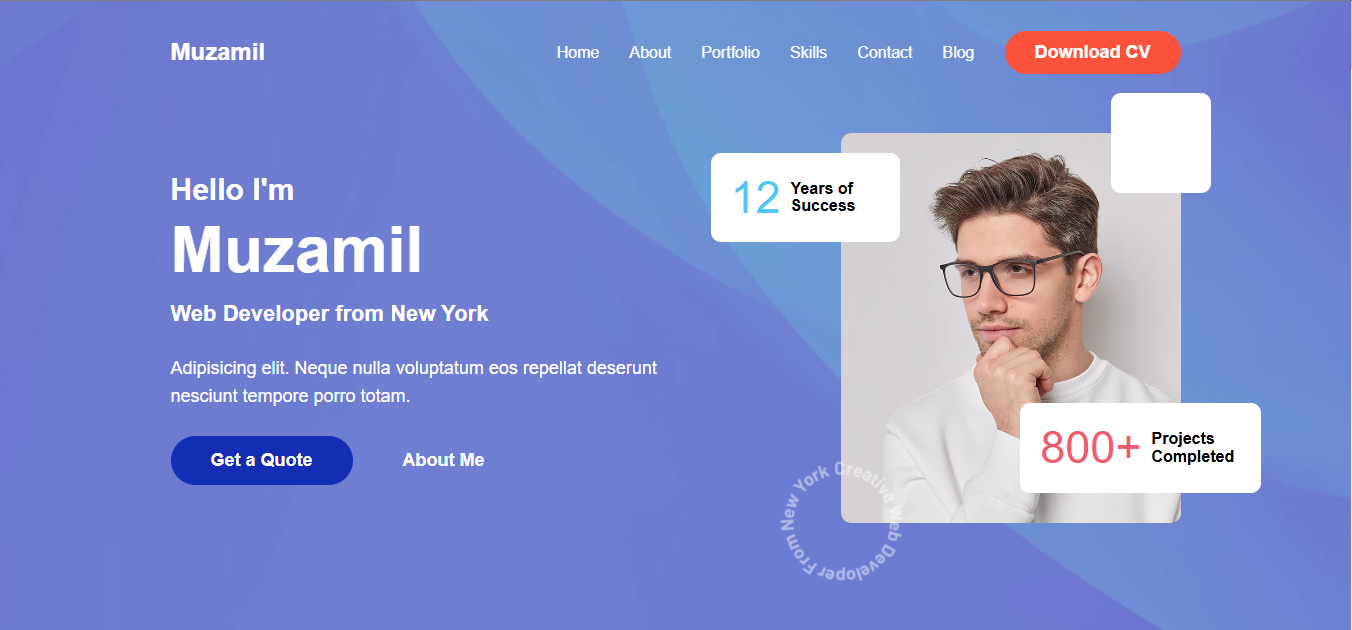Image resolution: width=1352 pixels, height=630 pixels.
Task: Click the 800+ Projects Completed card
Action: pyautogui.click(x=1140, y=448)
